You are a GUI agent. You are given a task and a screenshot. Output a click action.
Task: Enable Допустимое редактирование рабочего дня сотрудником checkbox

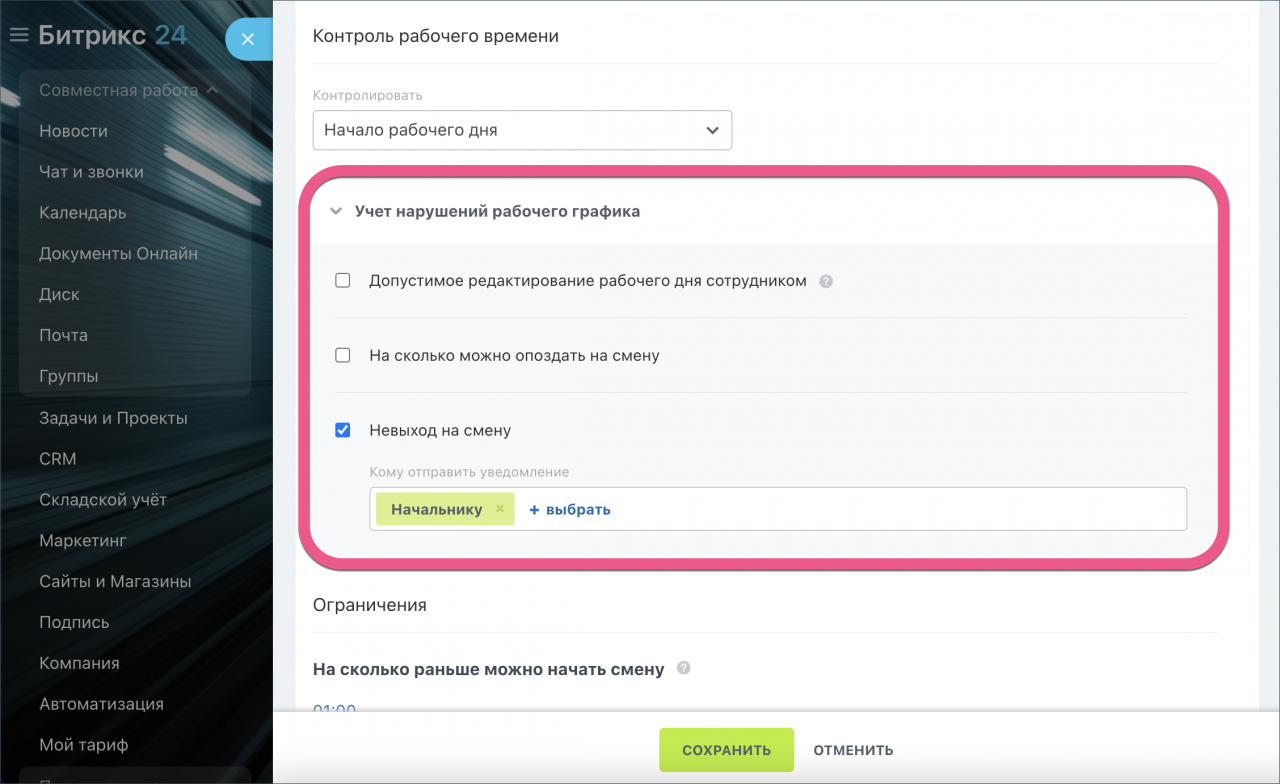pyautogui.click(x=343, y=281)
